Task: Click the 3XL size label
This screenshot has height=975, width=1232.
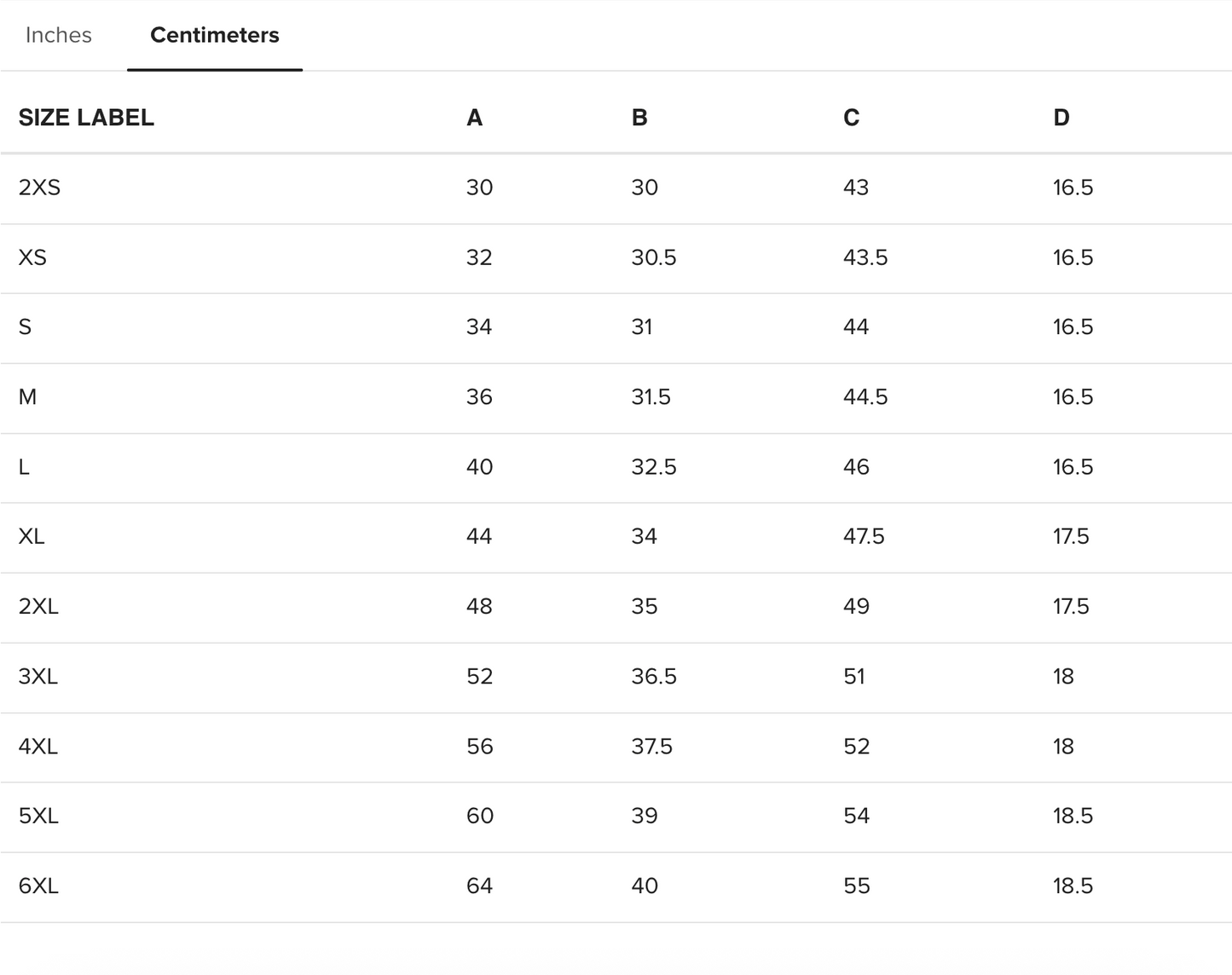Action: pyautogui.click(x=38, y=677)
